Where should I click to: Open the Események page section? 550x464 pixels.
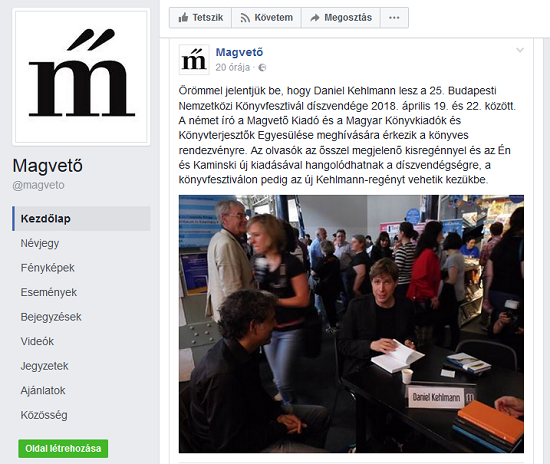pyautogui.click(x=48, y=292)
